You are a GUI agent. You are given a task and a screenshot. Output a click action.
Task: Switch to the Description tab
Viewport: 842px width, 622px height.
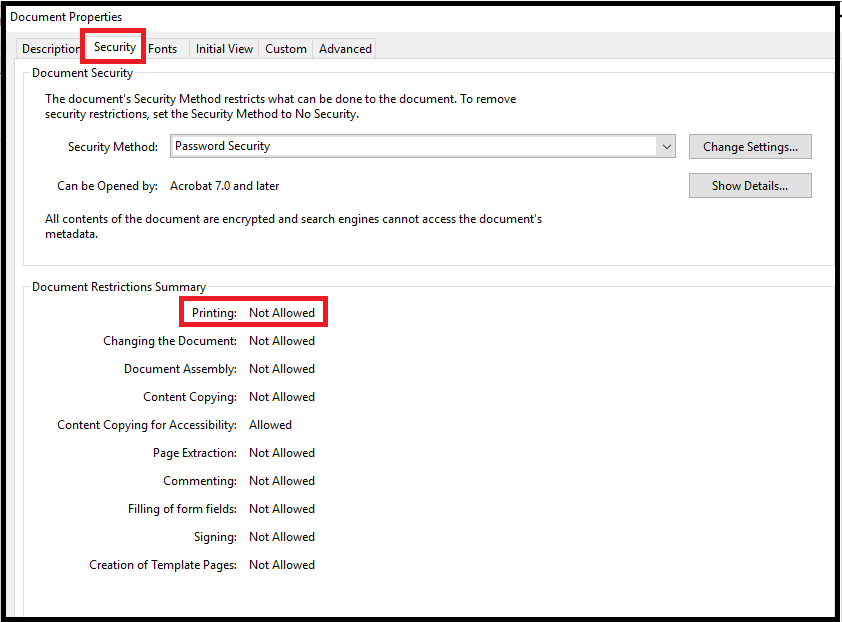point(50,48)
